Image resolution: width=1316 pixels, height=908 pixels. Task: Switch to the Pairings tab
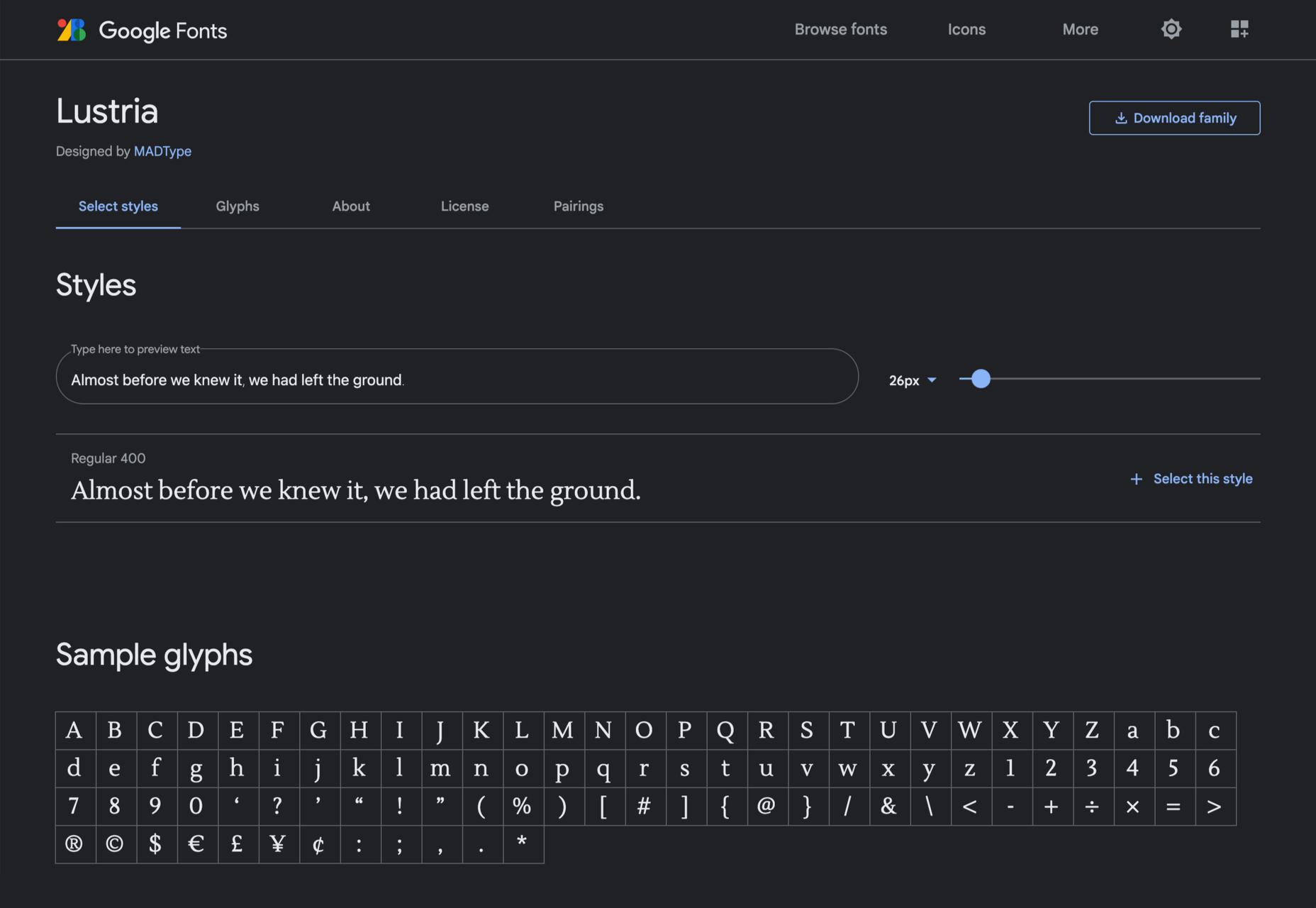(x=579, y=206)
